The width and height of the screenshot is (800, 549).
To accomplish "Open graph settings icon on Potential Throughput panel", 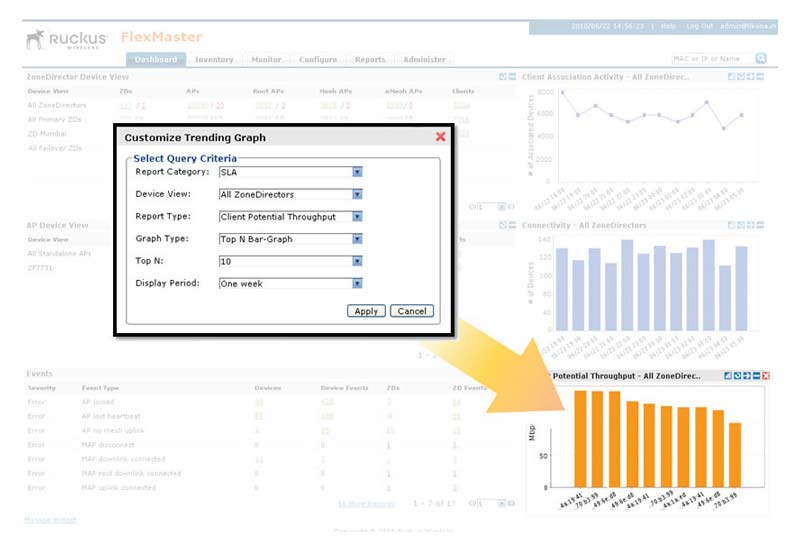I will pyautogui.click(x=728, y=376).
